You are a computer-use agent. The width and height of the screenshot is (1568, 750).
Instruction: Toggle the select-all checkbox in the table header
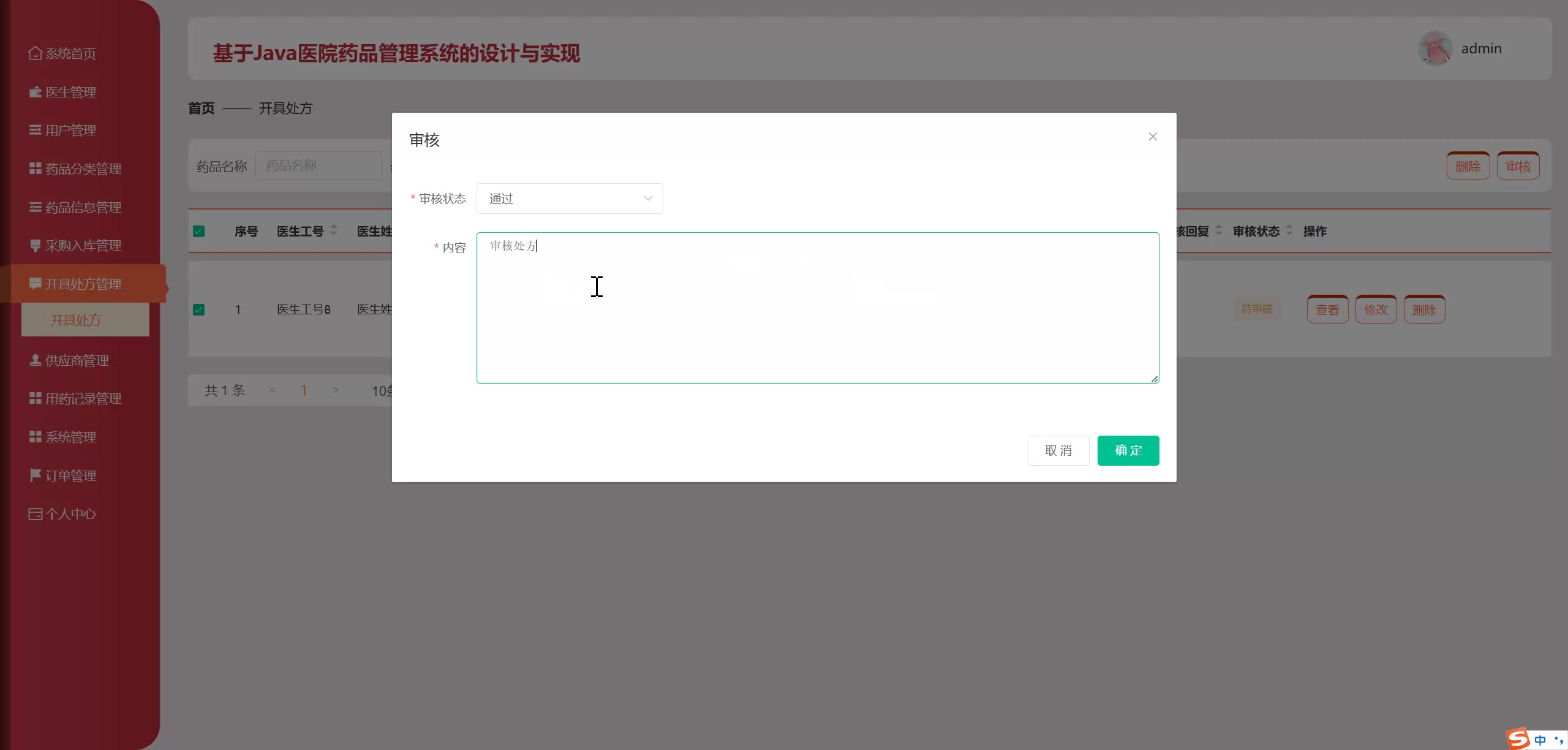(x=198, y=232)
